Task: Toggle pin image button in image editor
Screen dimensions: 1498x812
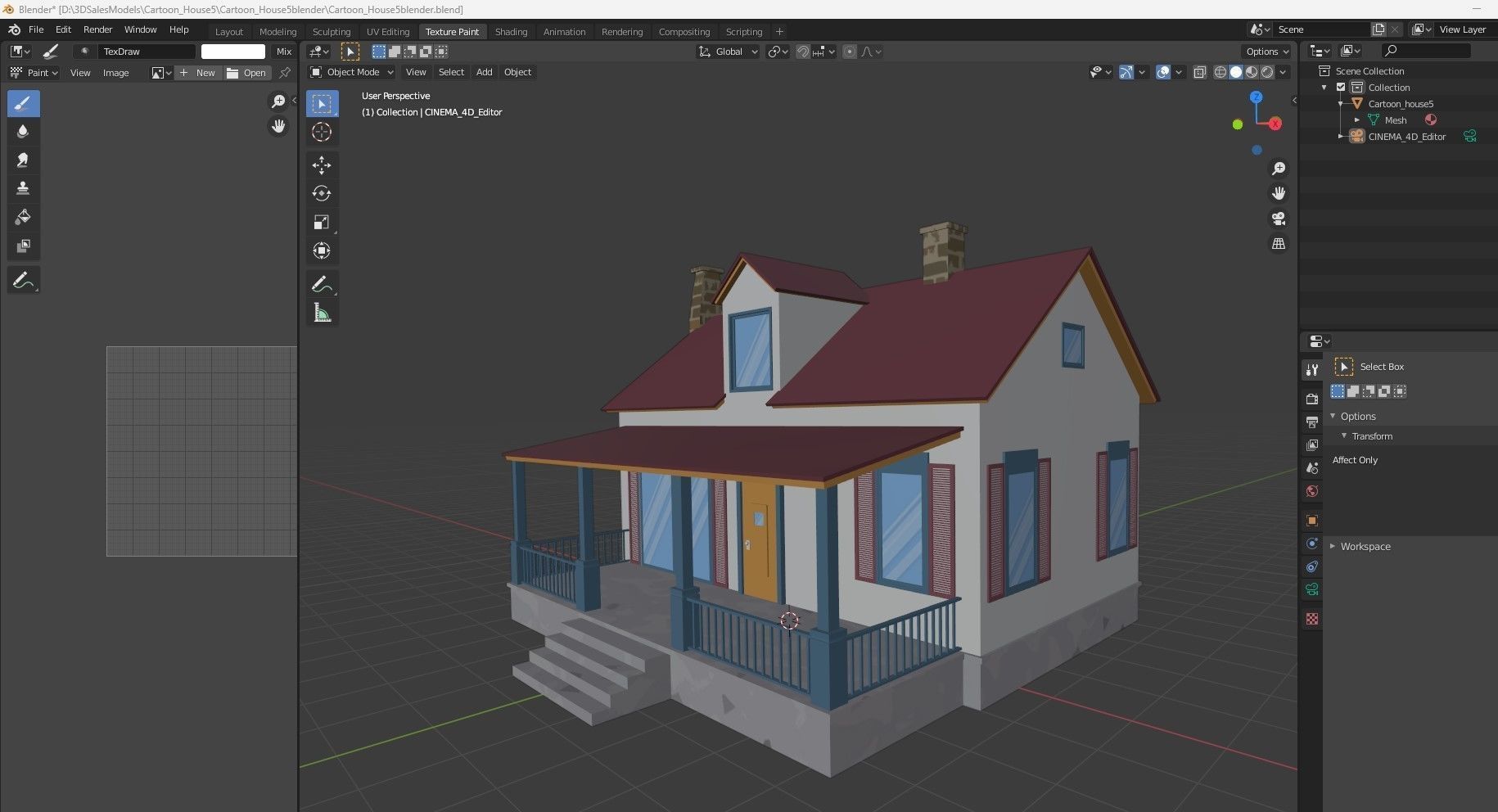Action: click(285, 73)
